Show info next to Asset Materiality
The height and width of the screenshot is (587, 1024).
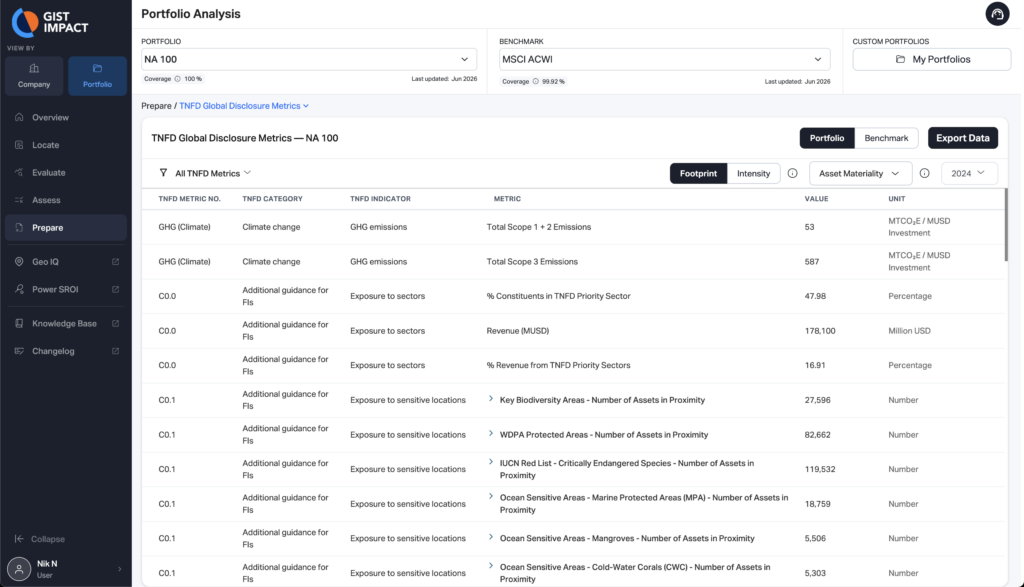924,173
